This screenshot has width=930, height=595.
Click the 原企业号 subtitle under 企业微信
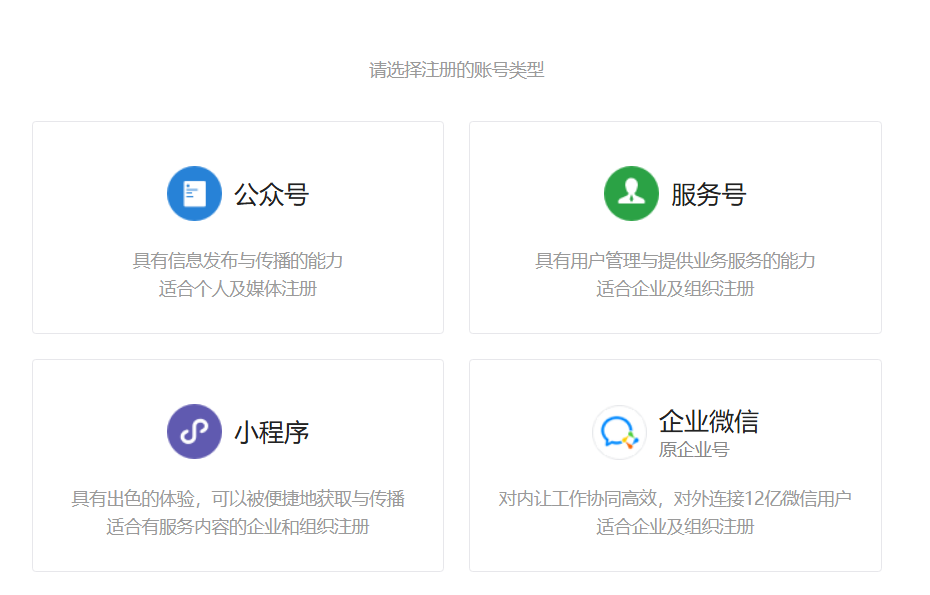click(693, 450)
